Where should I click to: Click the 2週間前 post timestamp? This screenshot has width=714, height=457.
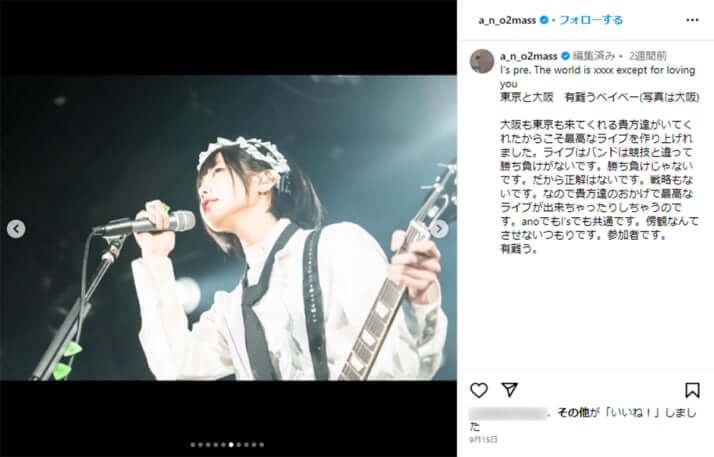tap(647, 56)
